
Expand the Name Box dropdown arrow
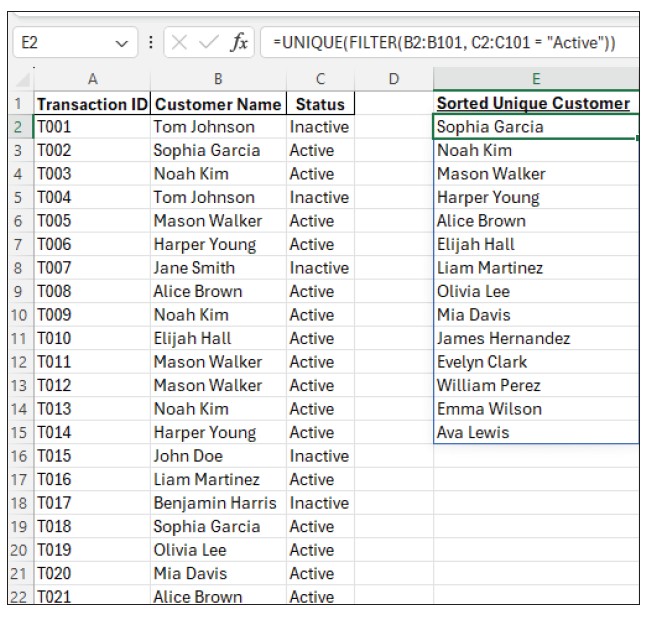point(121,44)
